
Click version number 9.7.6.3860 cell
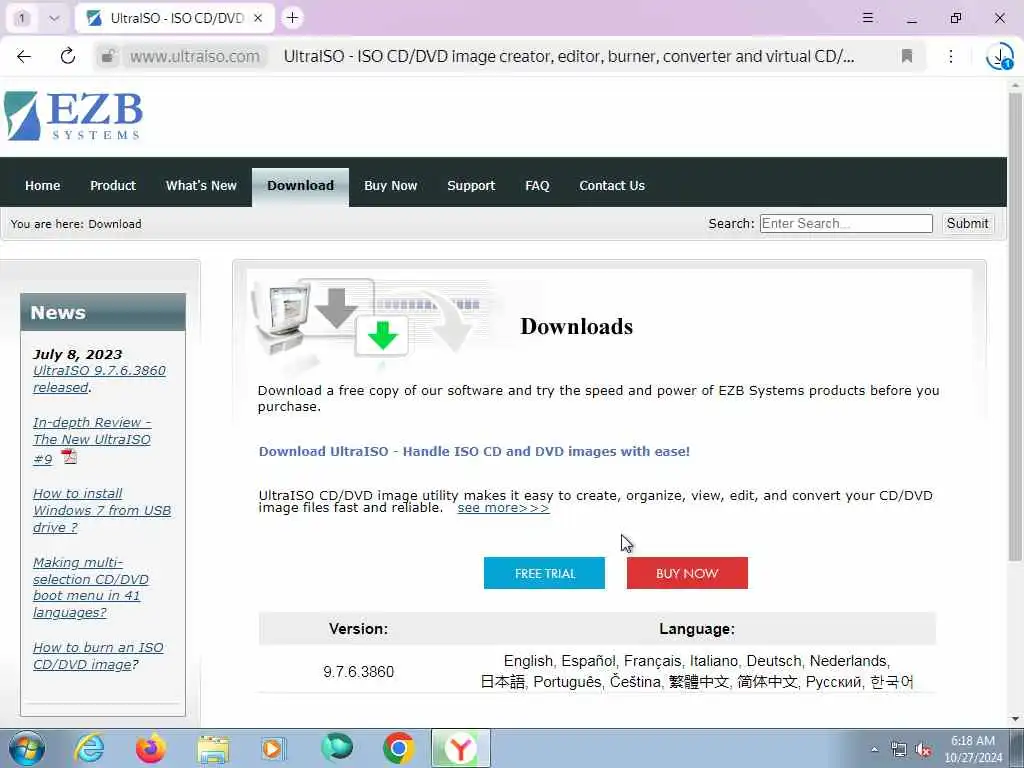coord(359,671)
